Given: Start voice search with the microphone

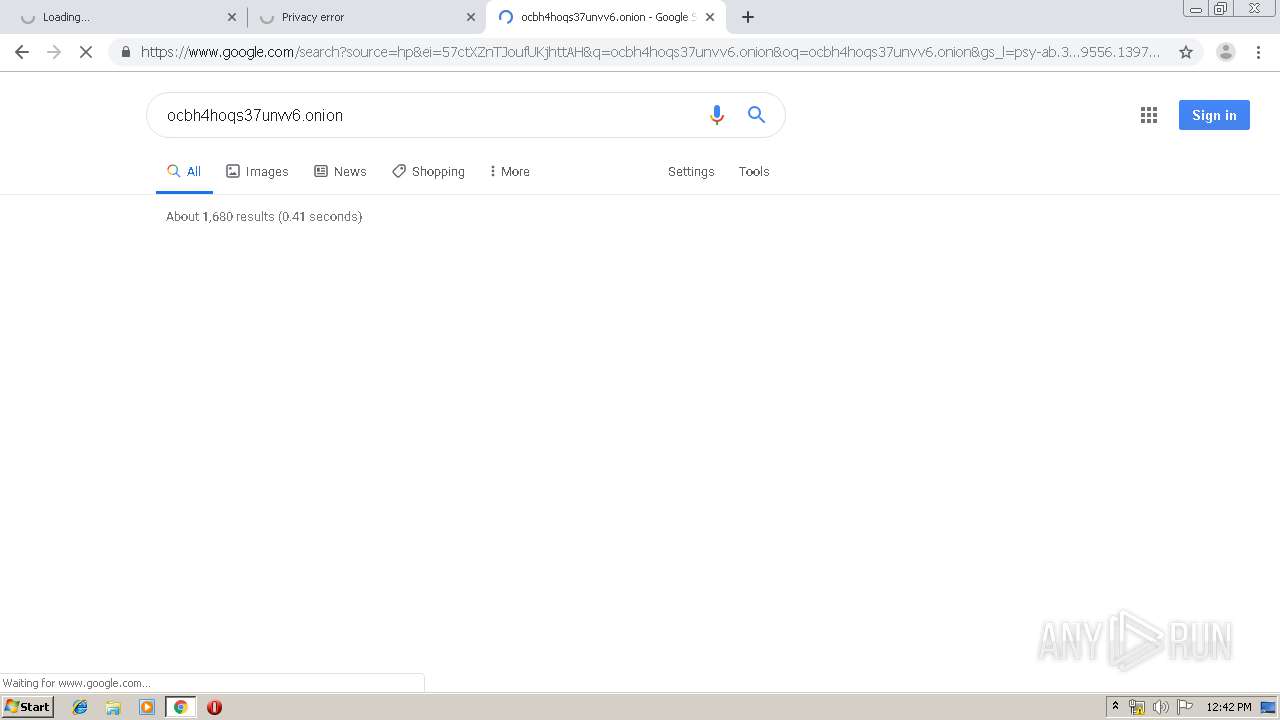Looking at the screenshot, I should point(716,115).
